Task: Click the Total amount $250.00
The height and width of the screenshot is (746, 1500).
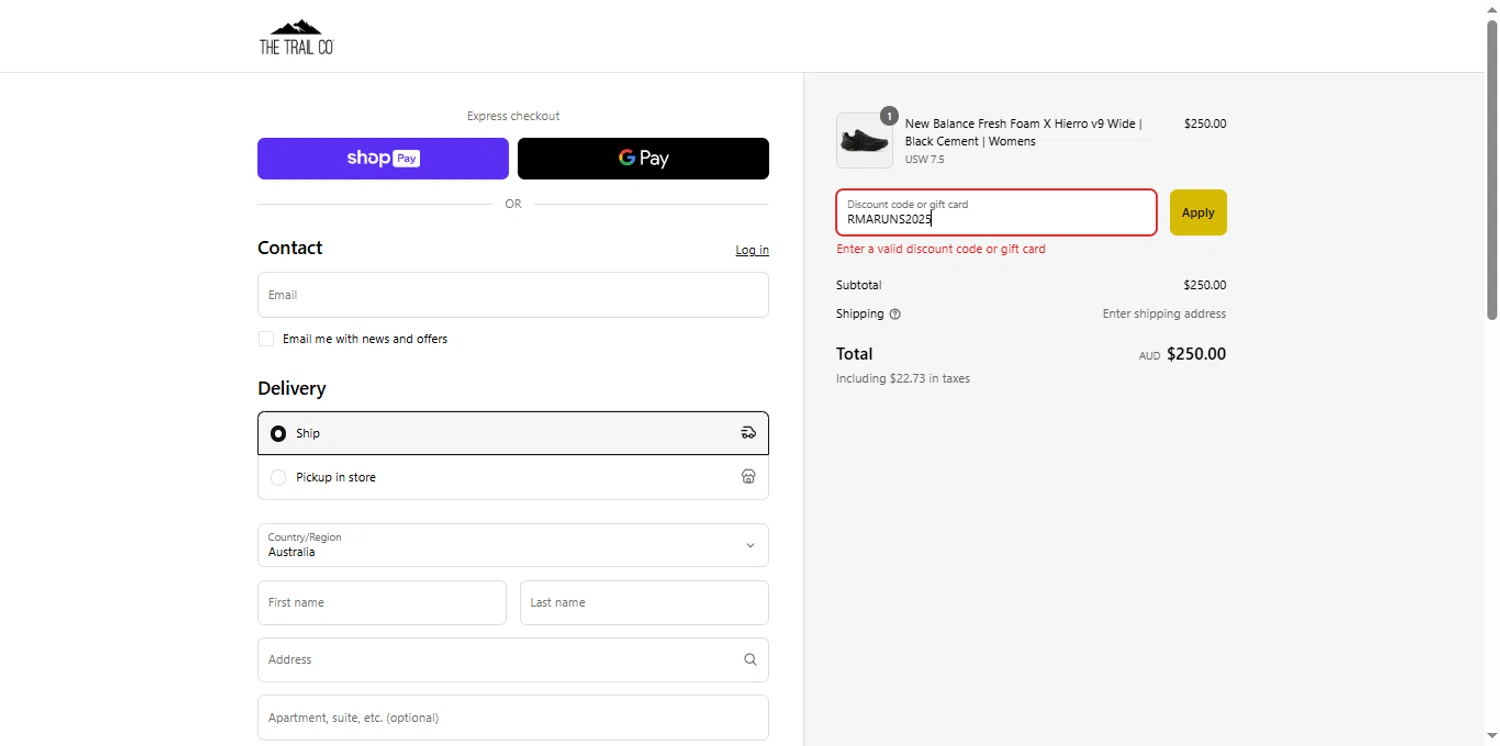Action: coord(1196,354)
